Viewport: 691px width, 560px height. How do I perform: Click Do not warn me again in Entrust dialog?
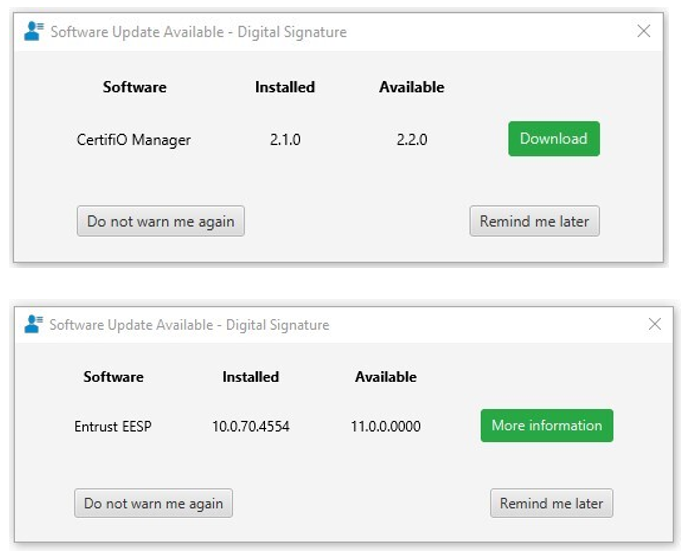click(x=153, y=503)
